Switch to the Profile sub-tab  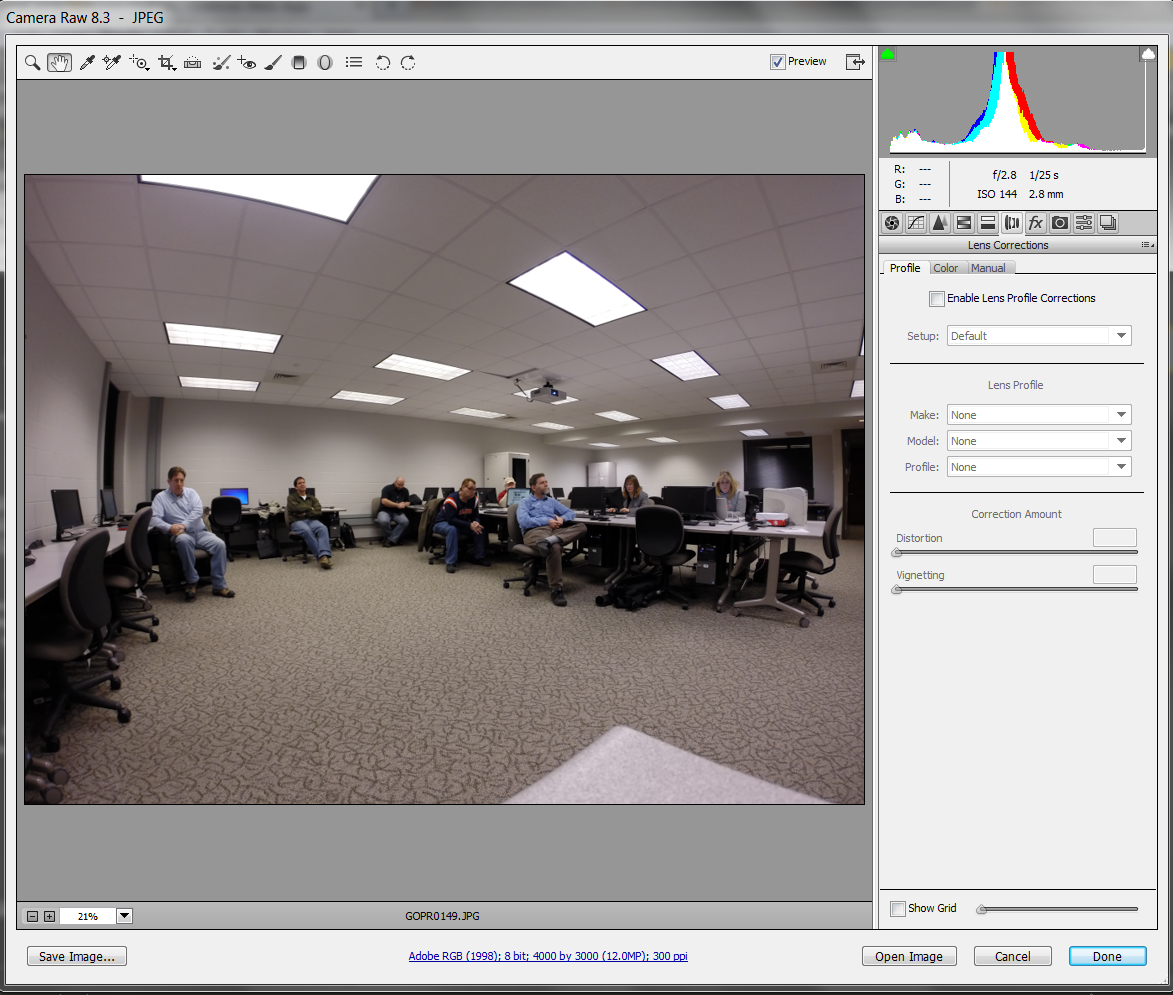coord(905,268)
